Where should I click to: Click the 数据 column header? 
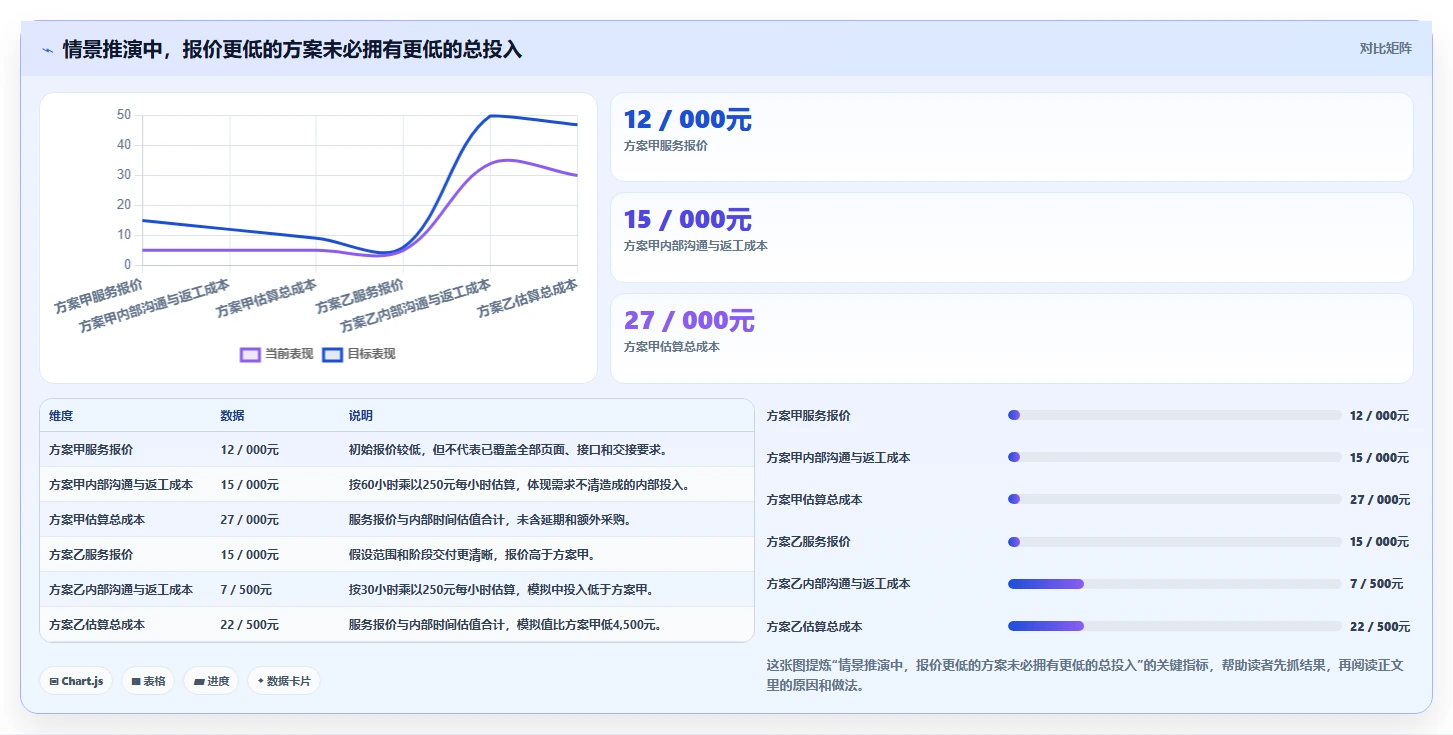232,416
